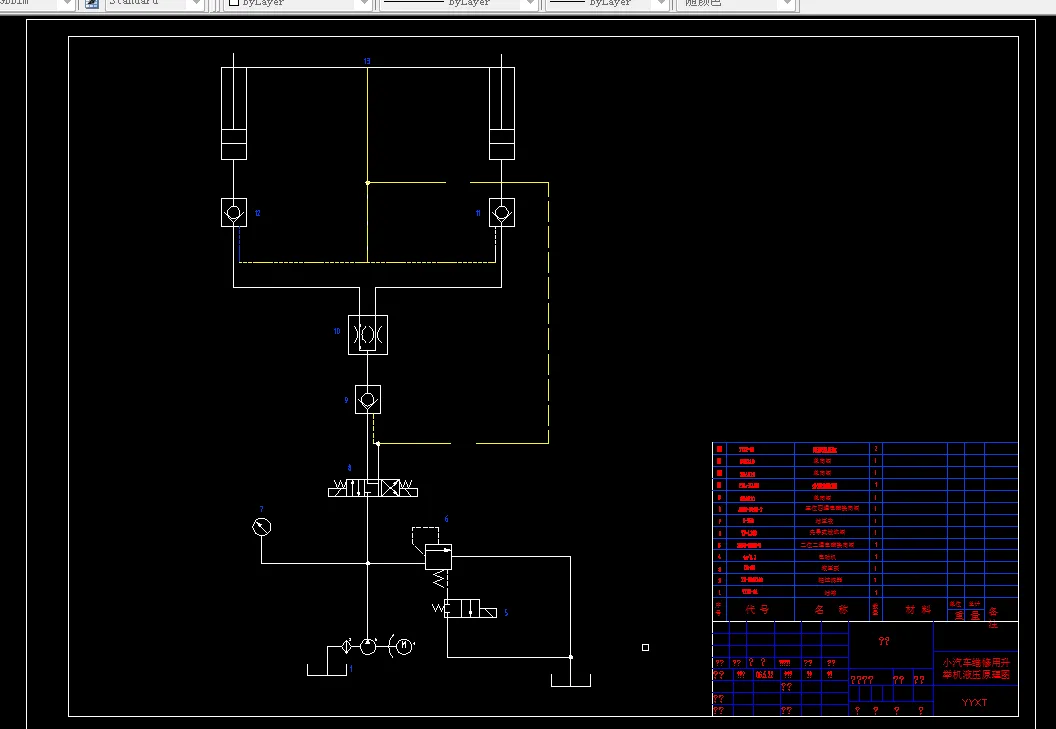Click the 代号 column header

758,609
